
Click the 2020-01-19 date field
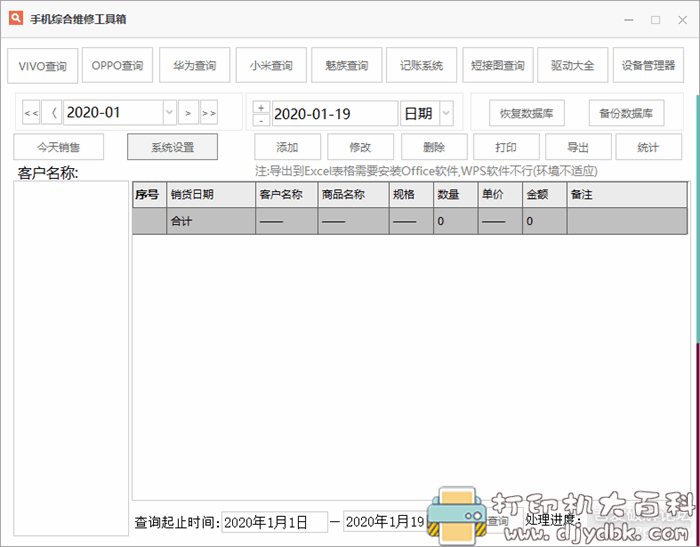click(335, 113)
